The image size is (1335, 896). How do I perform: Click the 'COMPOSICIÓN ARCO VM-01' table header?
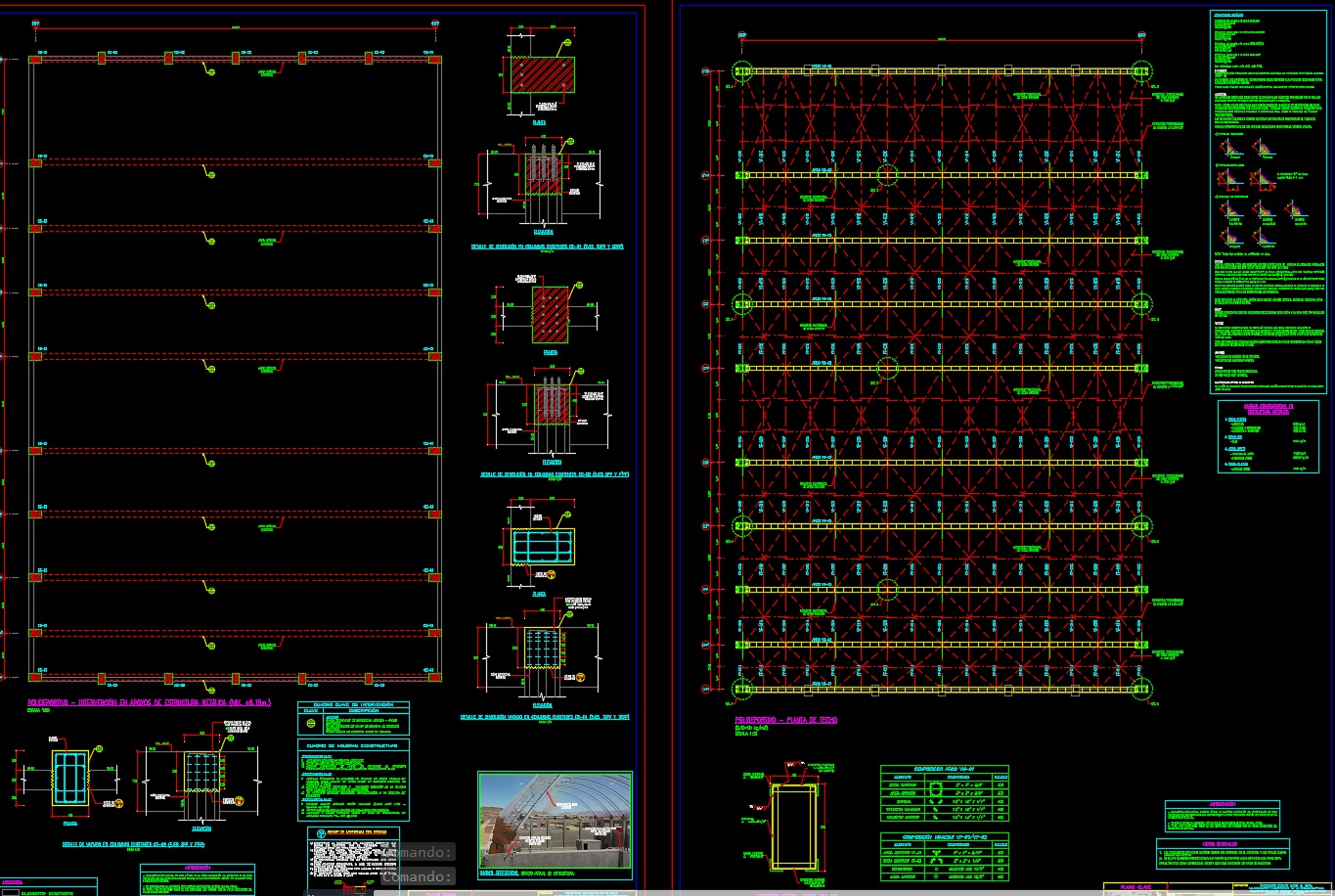pyautogui.click(x=944, y=769)
